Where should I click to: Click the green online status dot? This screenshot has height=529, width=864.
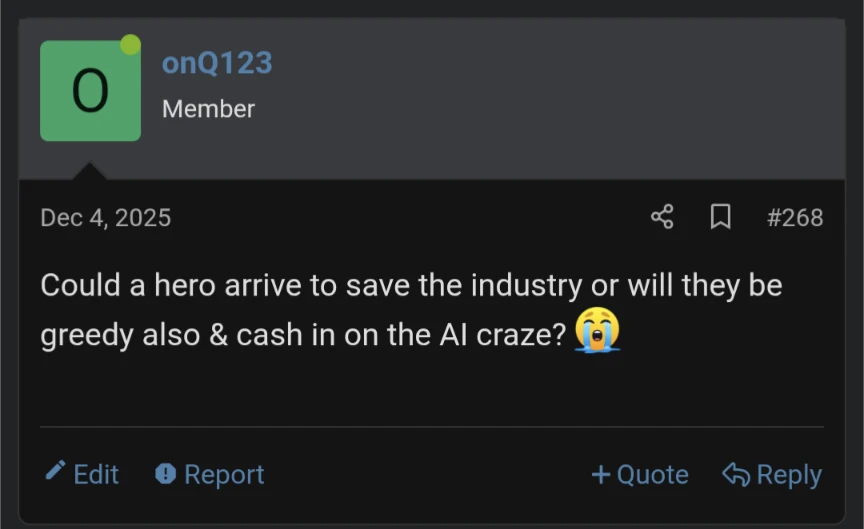point(130,44)
